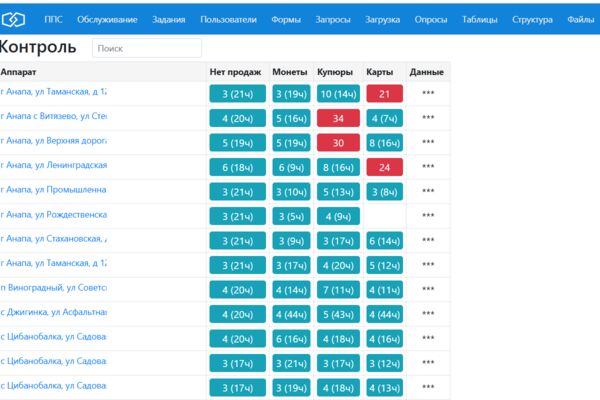This screenshot has height=400, width=600.
Task: Open the Файлы menu
Action: point(580,20)
